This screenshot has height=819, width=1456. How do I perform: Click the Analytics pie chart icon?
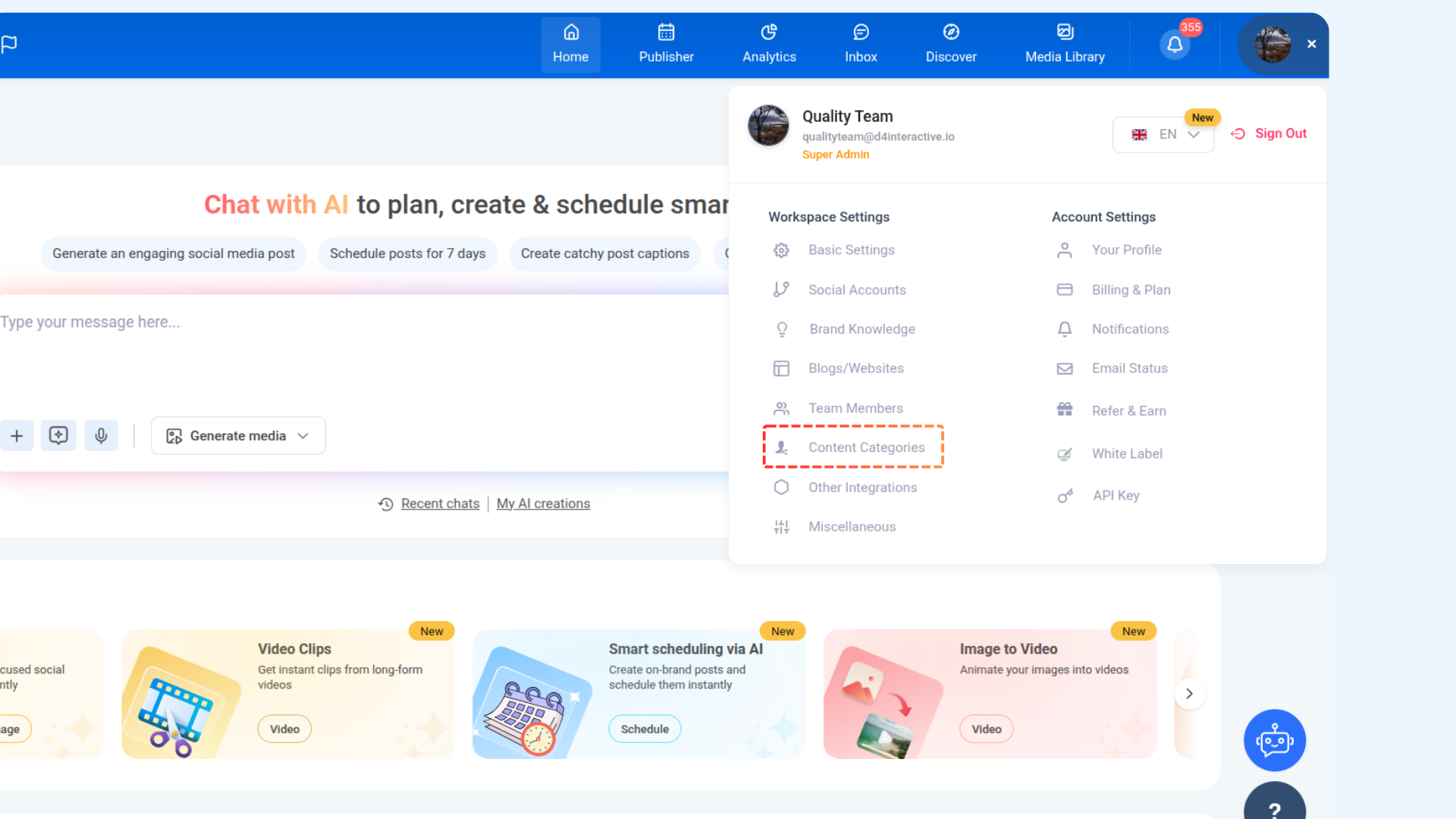769,33
